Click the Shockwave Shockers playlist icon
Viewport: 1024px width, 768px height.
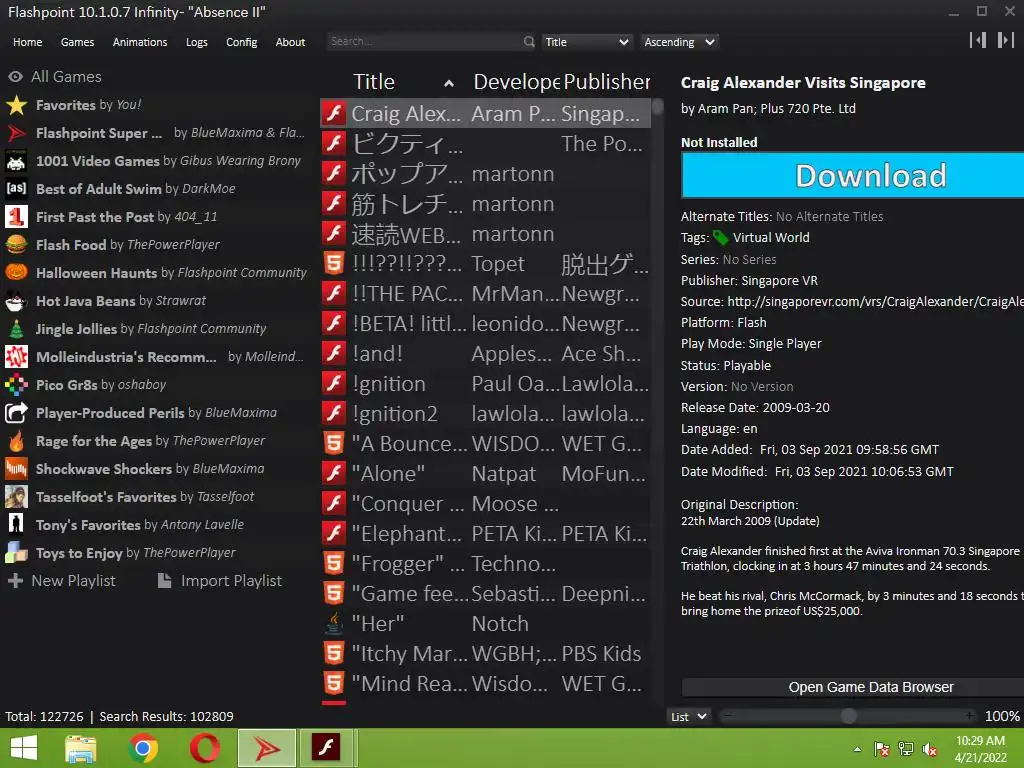click(x=16, y=469)
